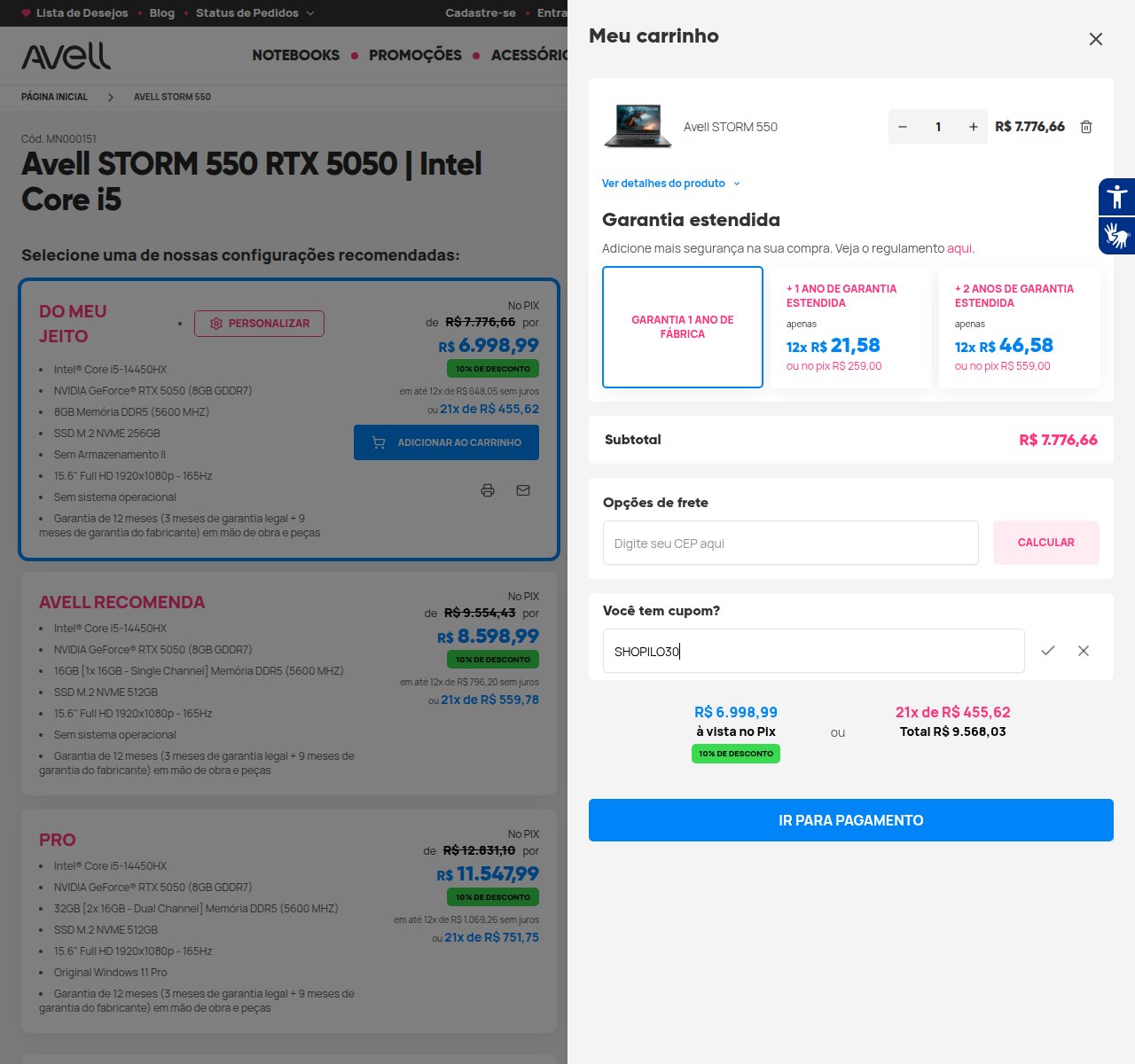Image resolution: width=1135 pixels, height=1064 pixels.
Task: Open the warranty regulamento 'aqui' link
Action: point(959,248)
